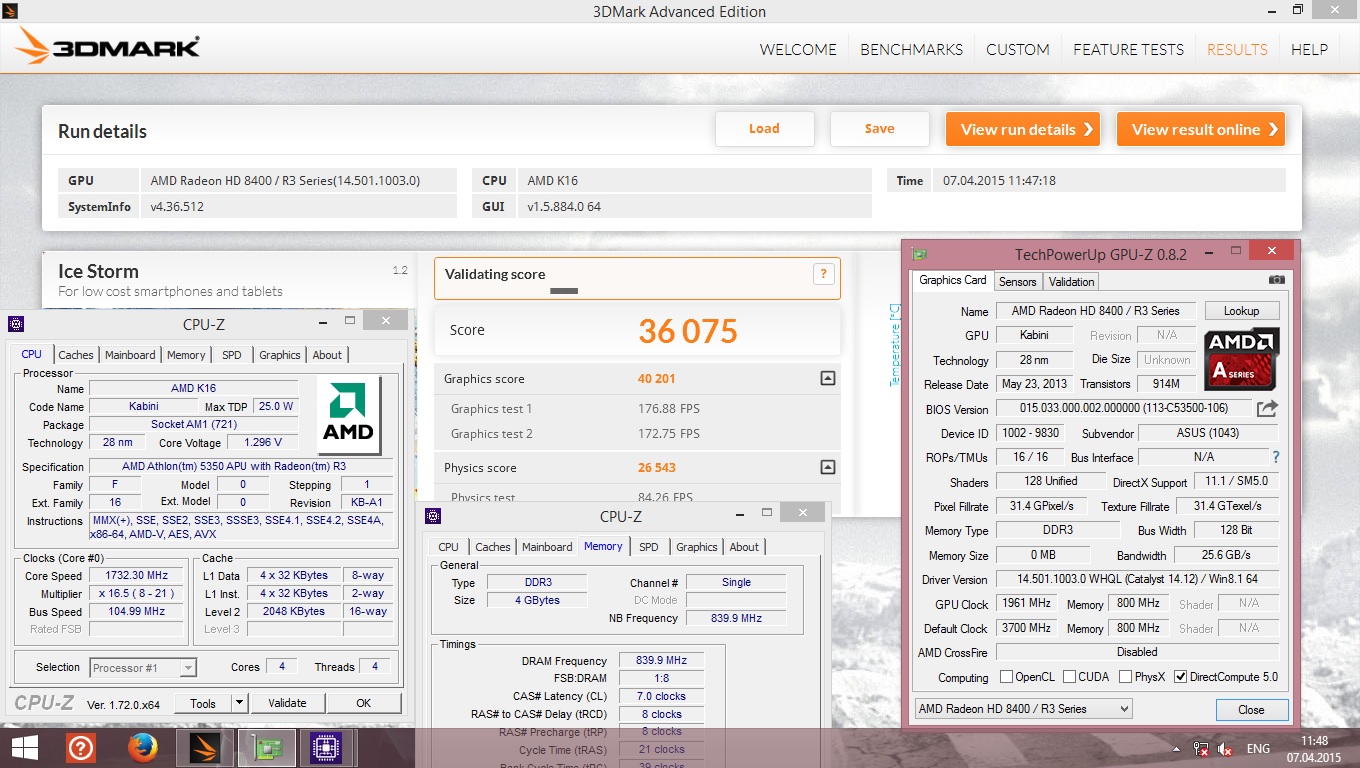Viewport: 1360px width, 768px height.
Task: Open the GPU selection dropdown in GPU-Z
Action: click(x=1024, y=709)
